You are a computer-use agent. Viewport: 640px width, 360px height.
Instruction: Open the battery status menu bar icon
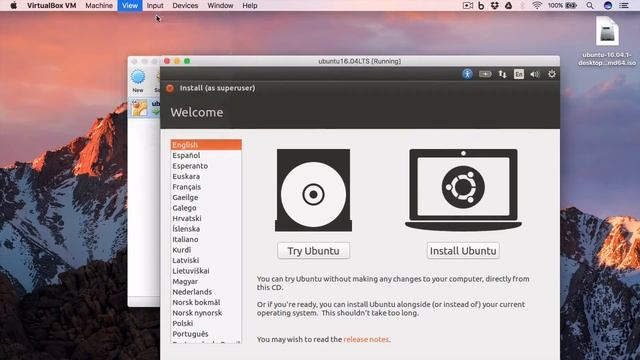click(562, 5)
